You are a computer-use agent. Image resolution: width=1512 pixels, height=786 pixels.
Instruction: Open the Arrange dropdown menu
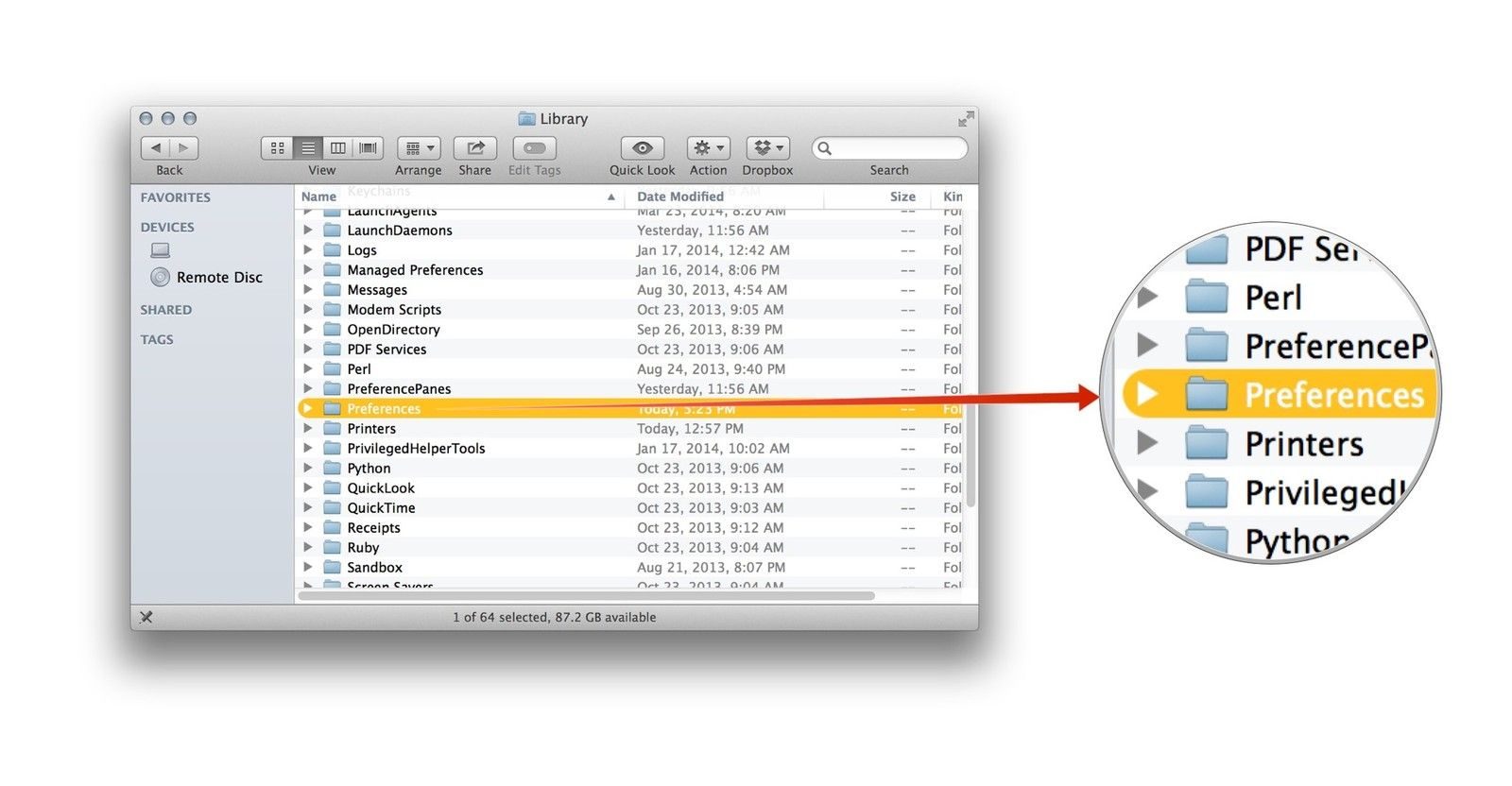point(418,148)
